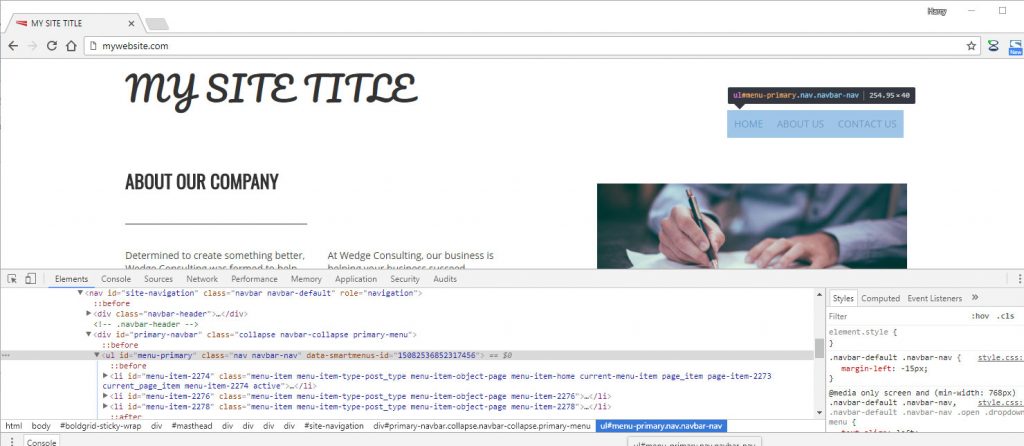The height and width of the screenshot is (446, 1024).
Task: Click the CONTACT US navigation link
Action: (867, 124)
